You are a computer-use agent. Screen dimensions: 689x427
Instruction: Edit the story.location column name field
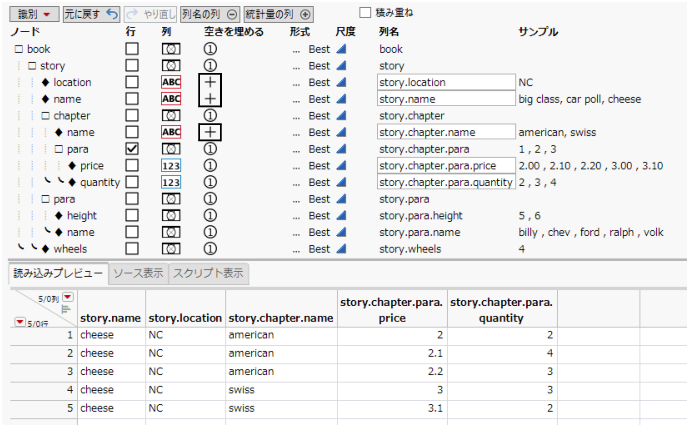point(446,82)
